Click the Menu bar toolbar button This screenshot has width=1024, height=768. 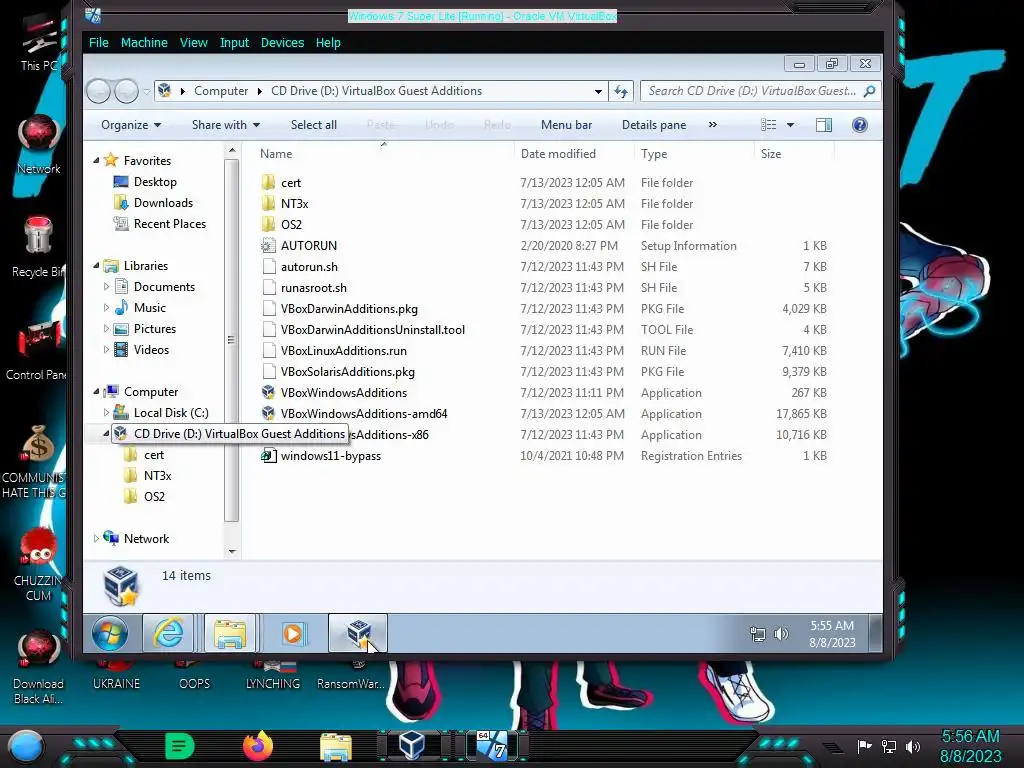[566, 125]
